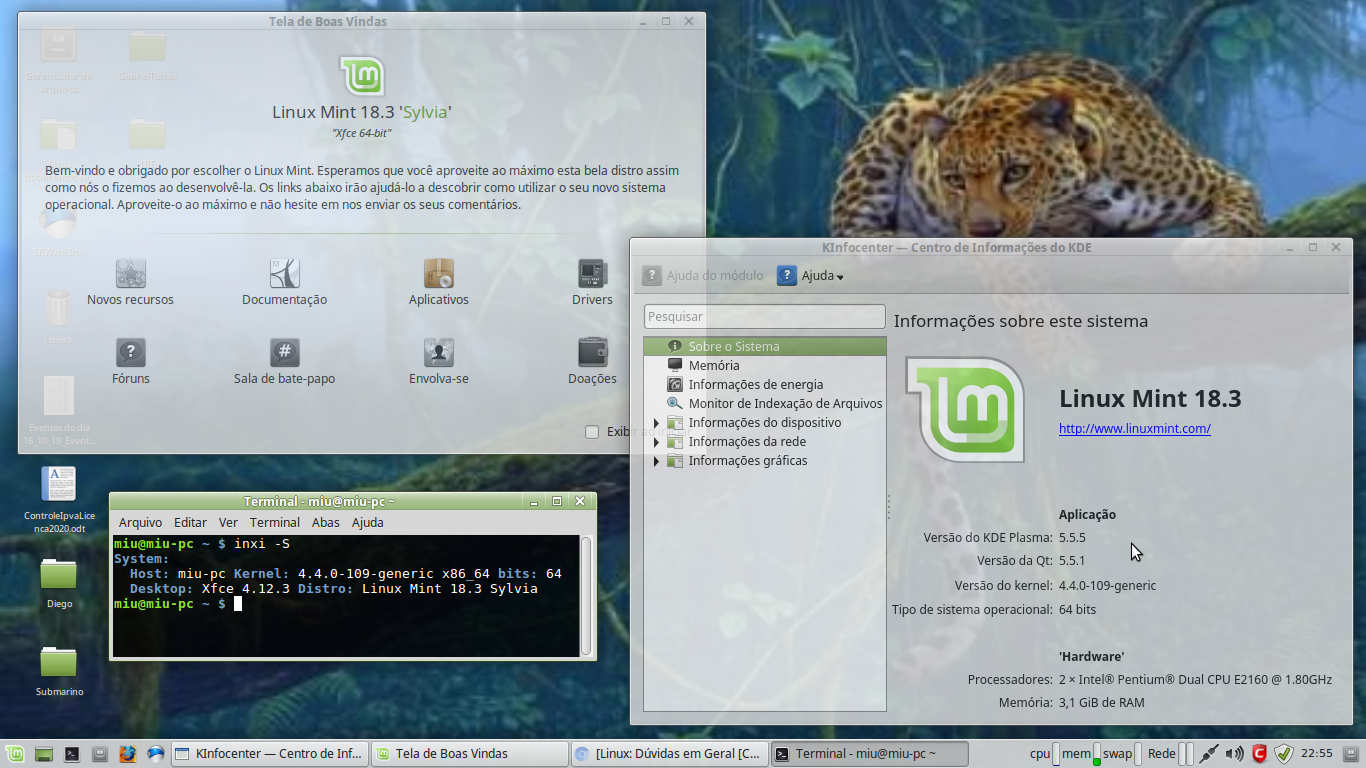Open the network connection tray icon
The image size is (1366, 768).
click(1209, 754)
